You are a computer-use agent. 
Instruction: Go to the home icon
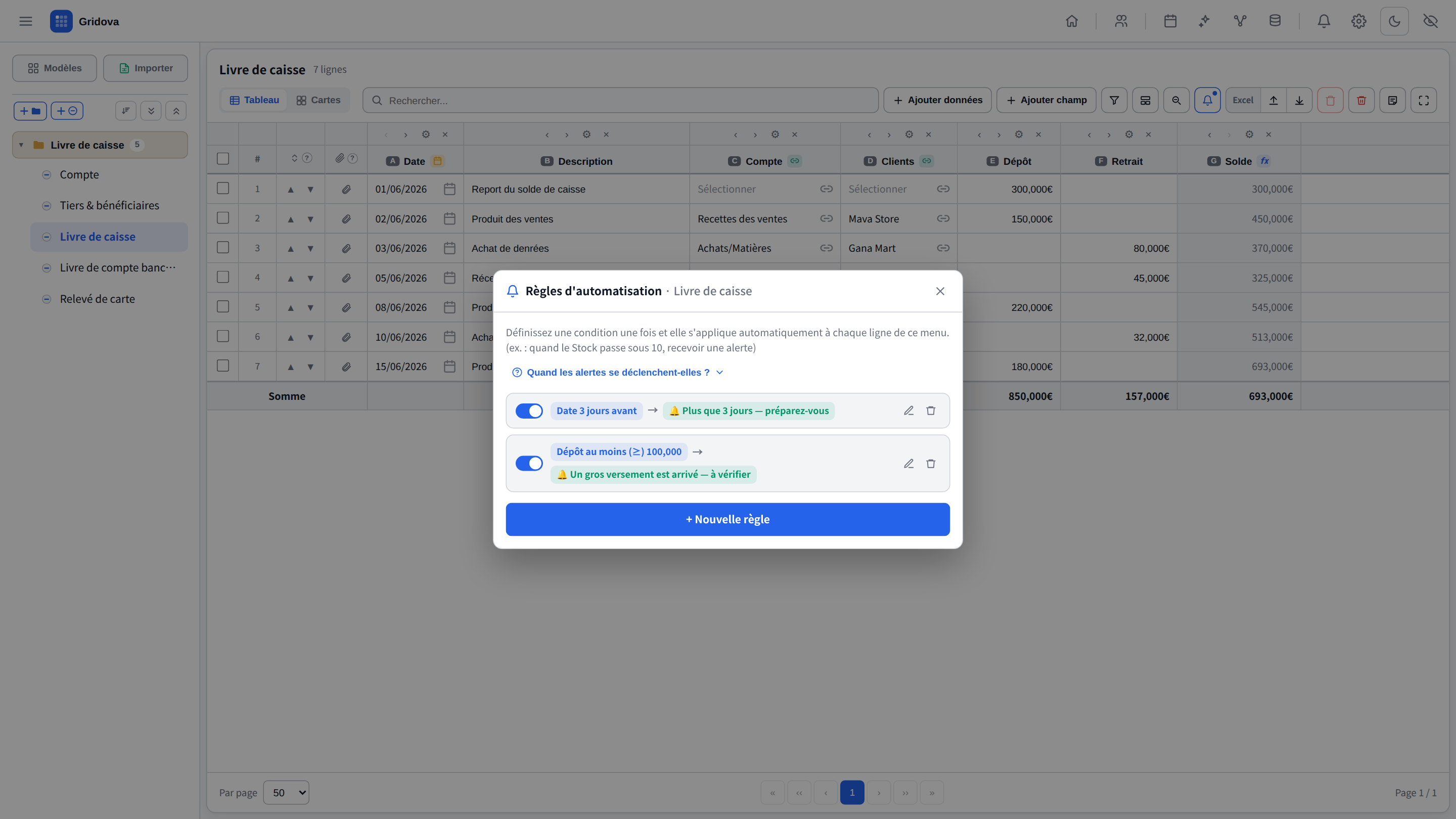1072,21
